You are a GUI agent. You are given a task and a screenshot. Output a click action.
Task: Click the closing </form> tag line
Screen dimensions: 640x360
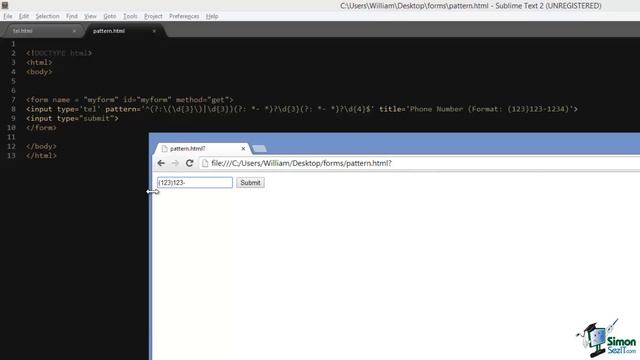[41, 128]
